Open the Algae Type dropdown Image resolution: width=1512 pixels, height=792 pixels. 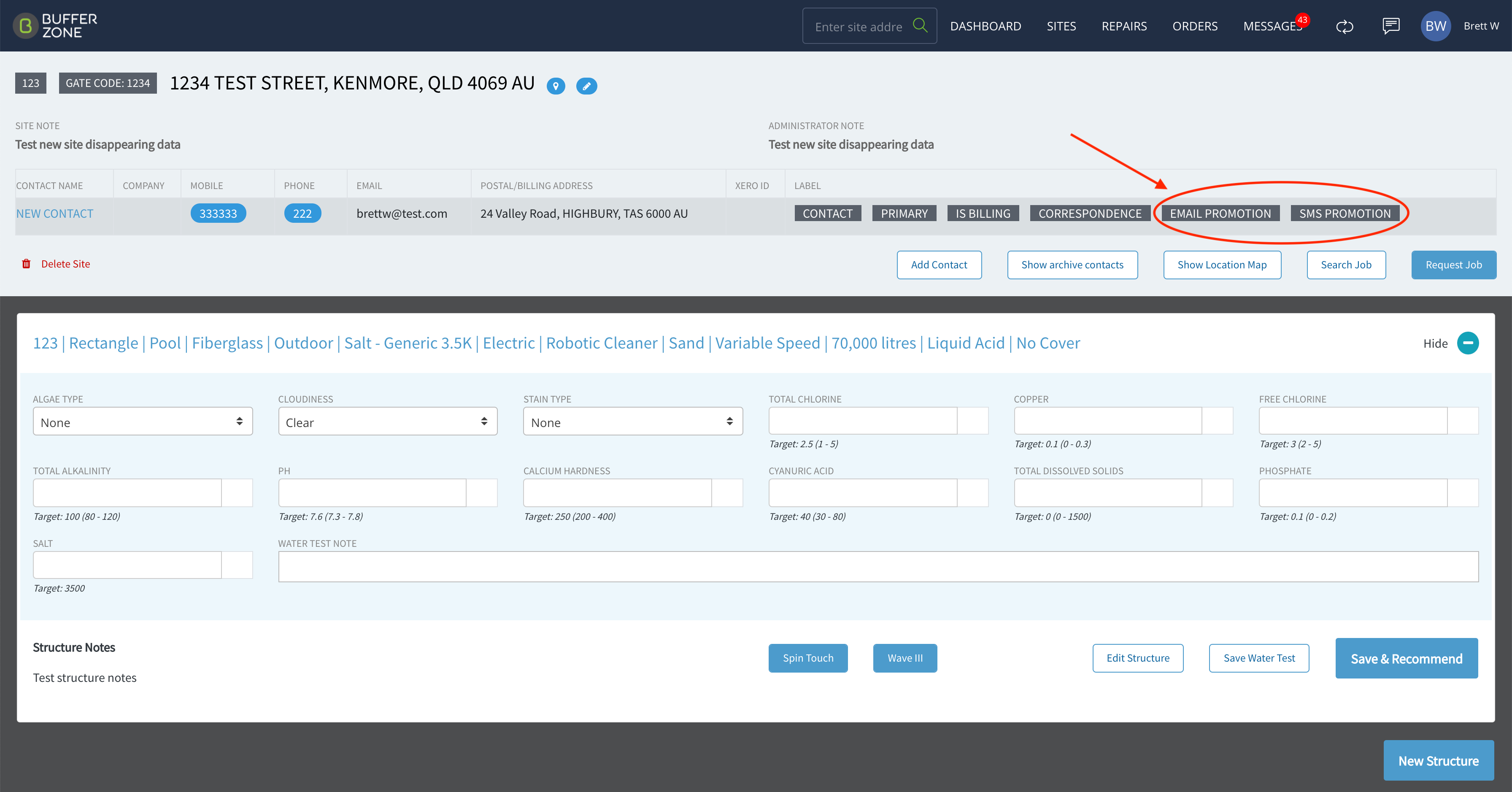(143, 422)
